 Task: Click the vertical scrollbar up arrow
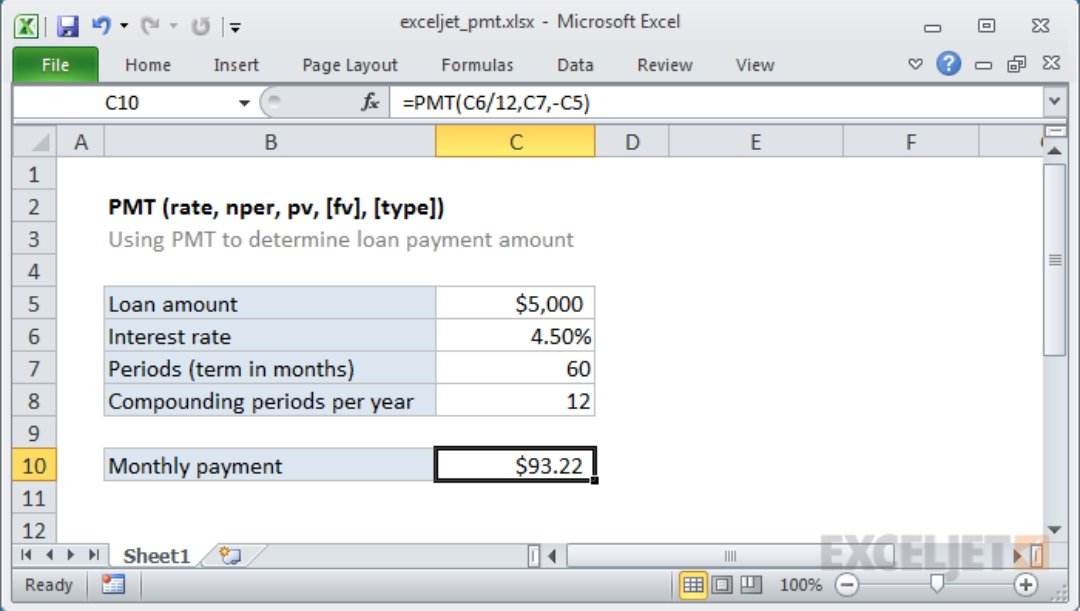coord(1055,150)
